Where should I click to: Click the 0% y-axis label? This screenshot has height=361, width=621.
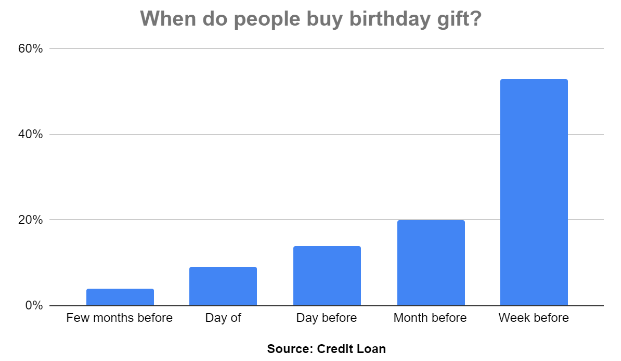click(x=34, y=305)
